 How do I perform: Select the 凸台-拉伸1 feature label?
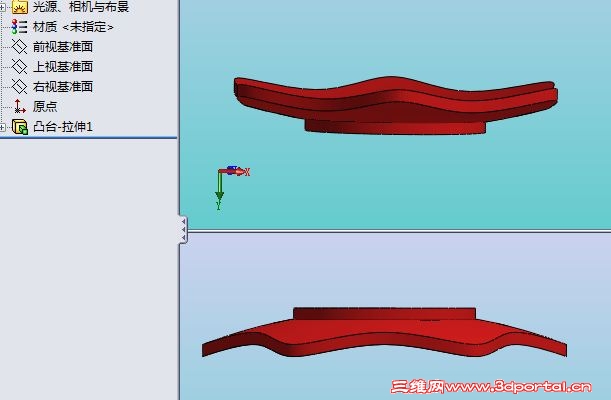point(63,127)
